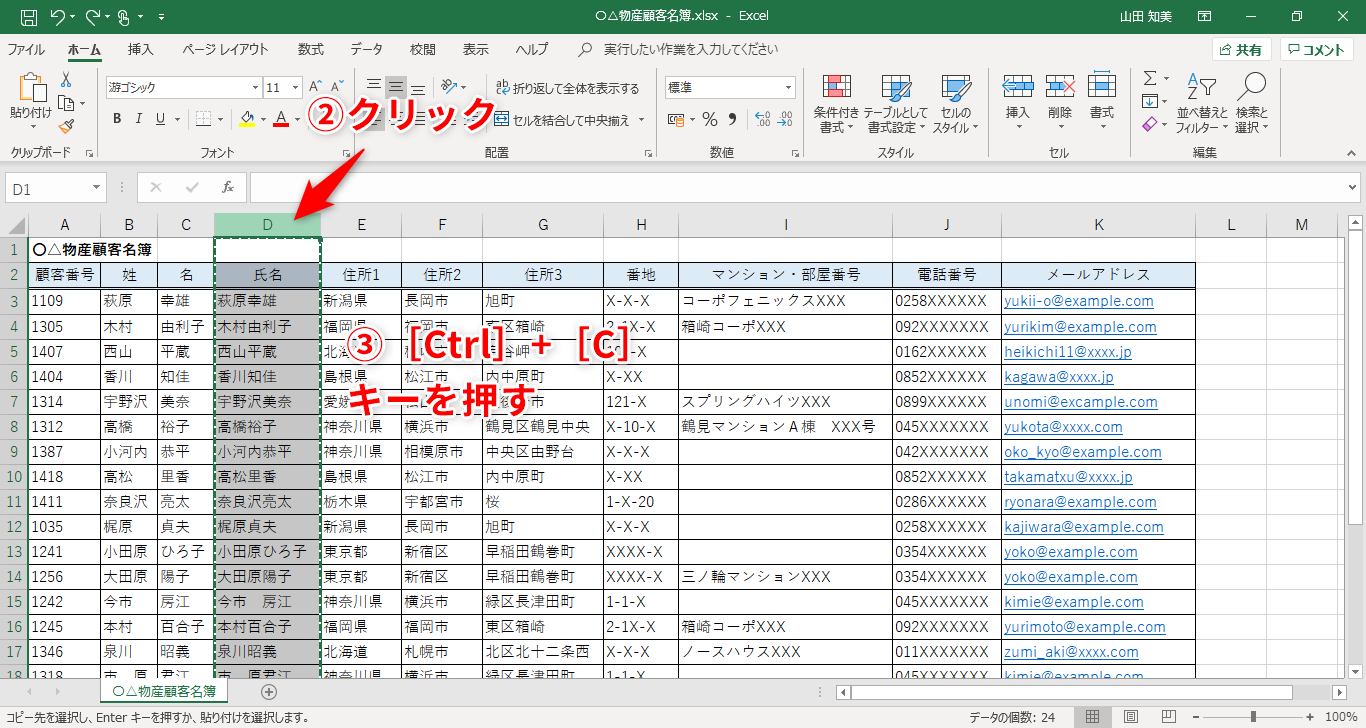Undo the last action
1366x728 pixels.
(56, 17)
